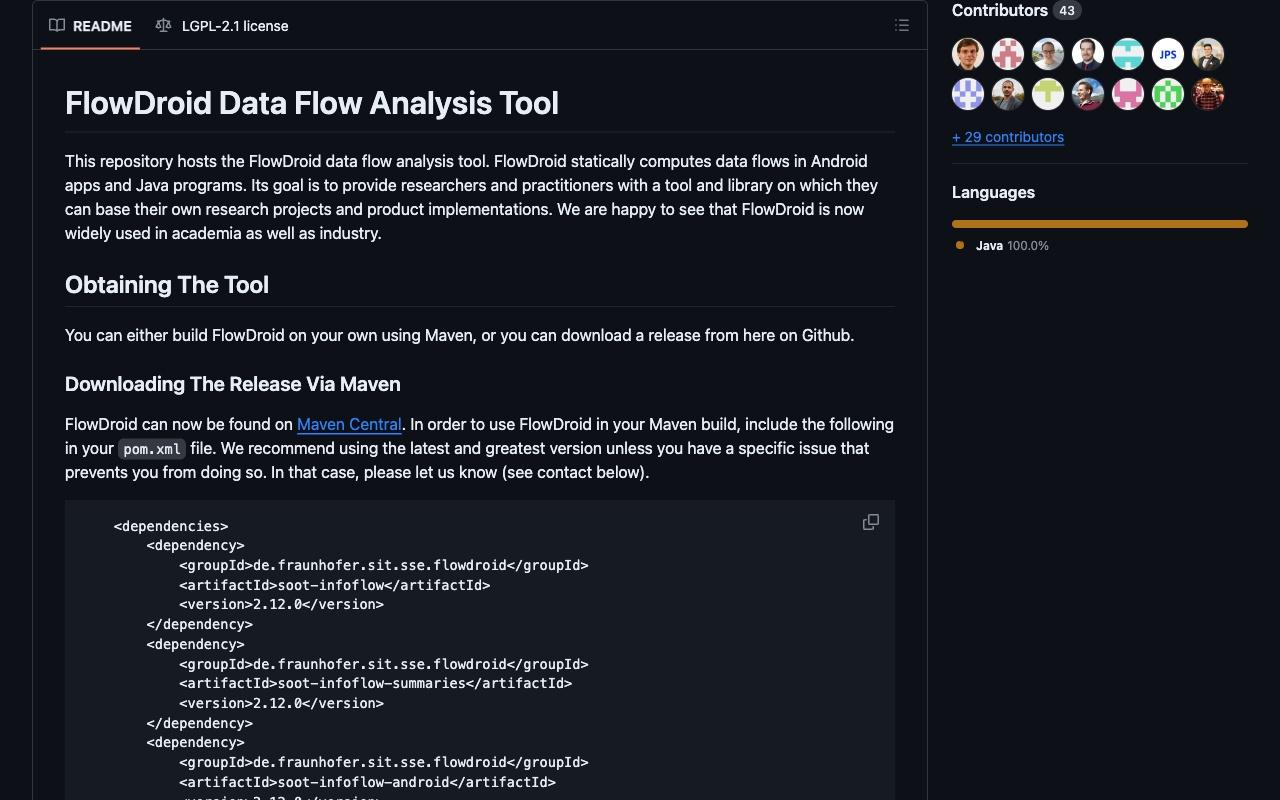
Task: Open avatar of man in tuxedo with bow tie
Action: click(x=1208, y=54)
